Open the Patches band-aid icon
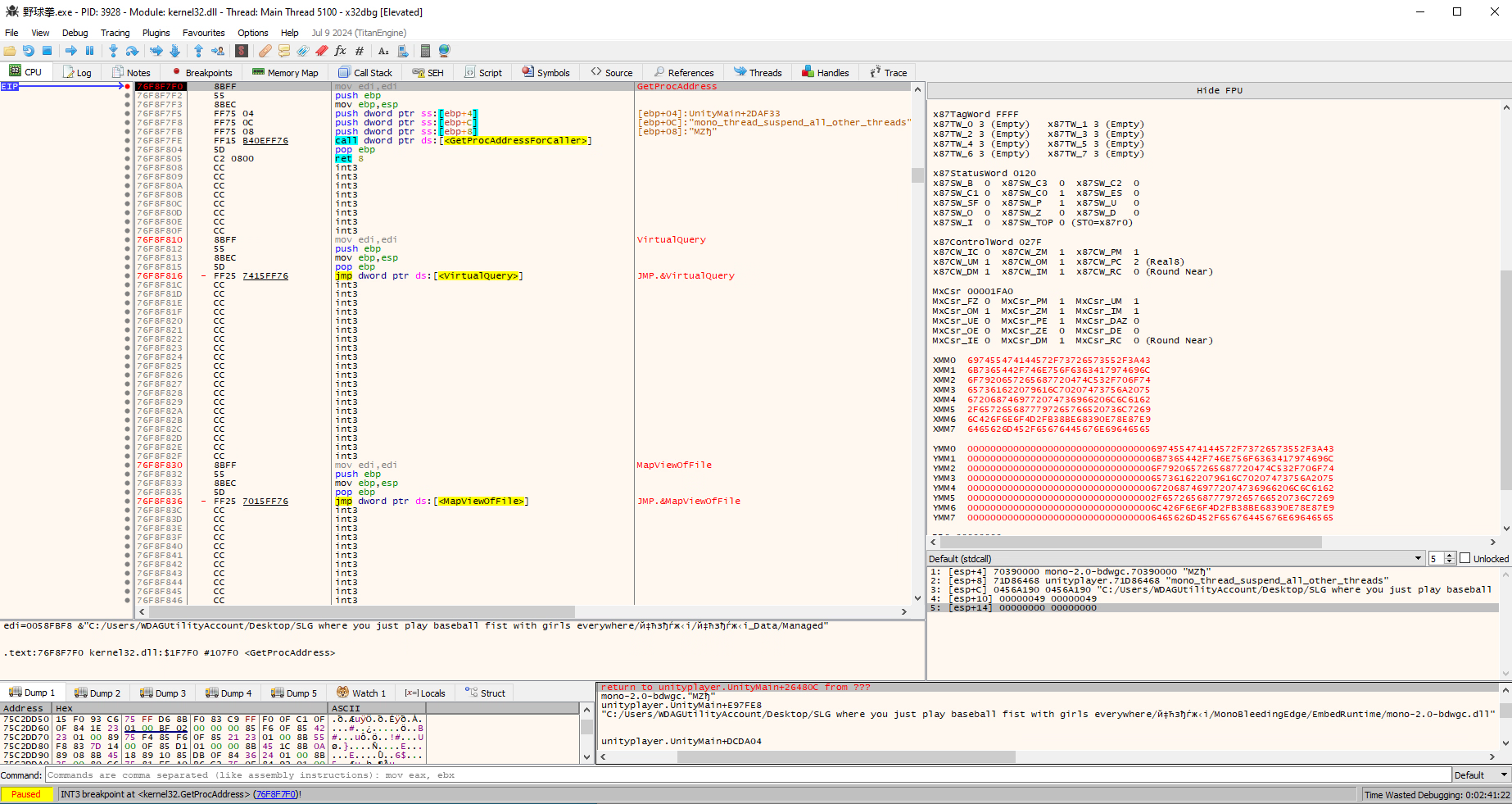Image resolution: width=1512 pixels, height=804 pixels. click(265, 51)
